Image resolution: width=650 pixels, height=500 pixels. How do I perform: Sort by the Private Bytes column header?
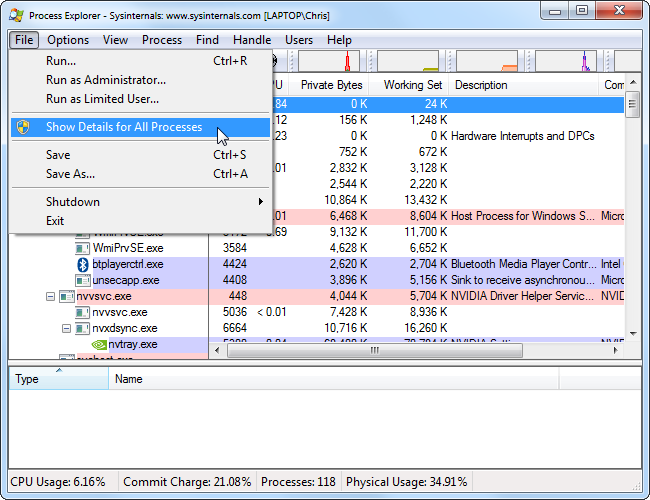tap(331, 85)
